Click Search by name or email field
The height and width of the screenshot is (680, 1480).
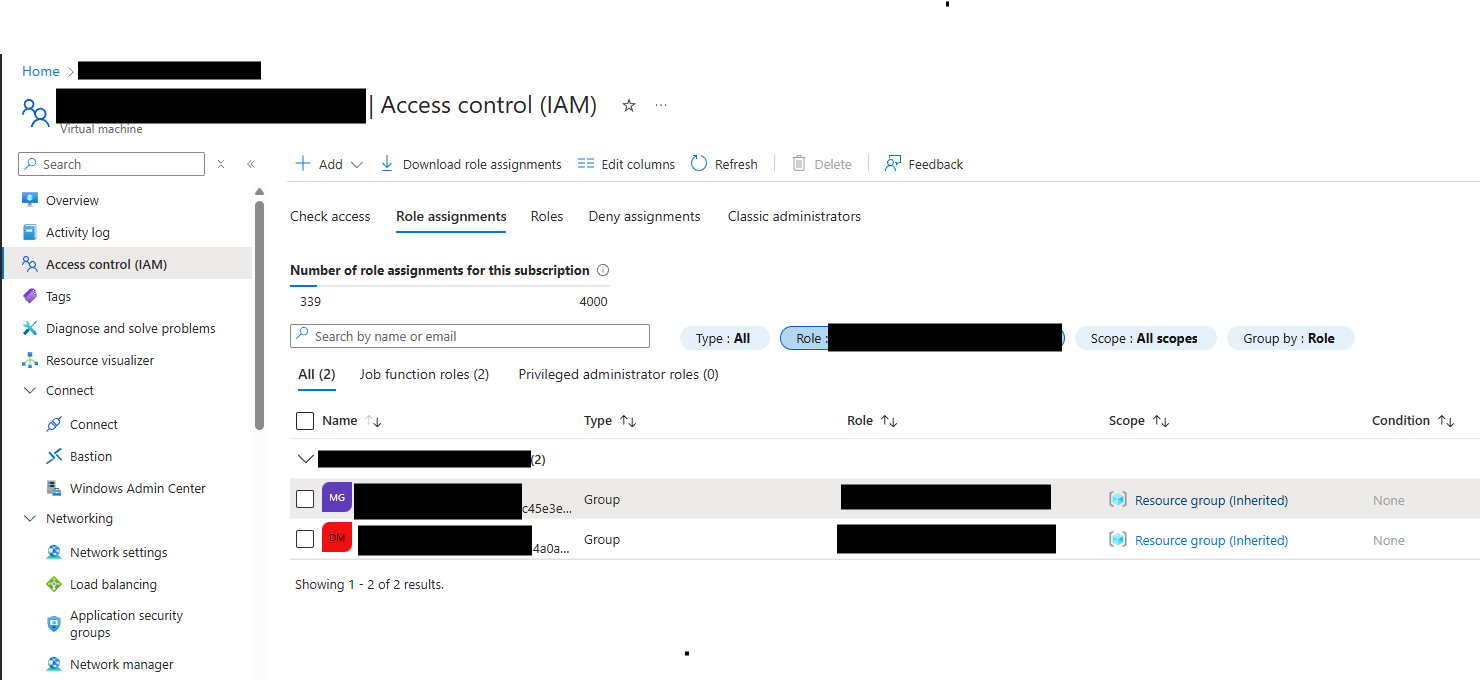click(x=470, y=336)
